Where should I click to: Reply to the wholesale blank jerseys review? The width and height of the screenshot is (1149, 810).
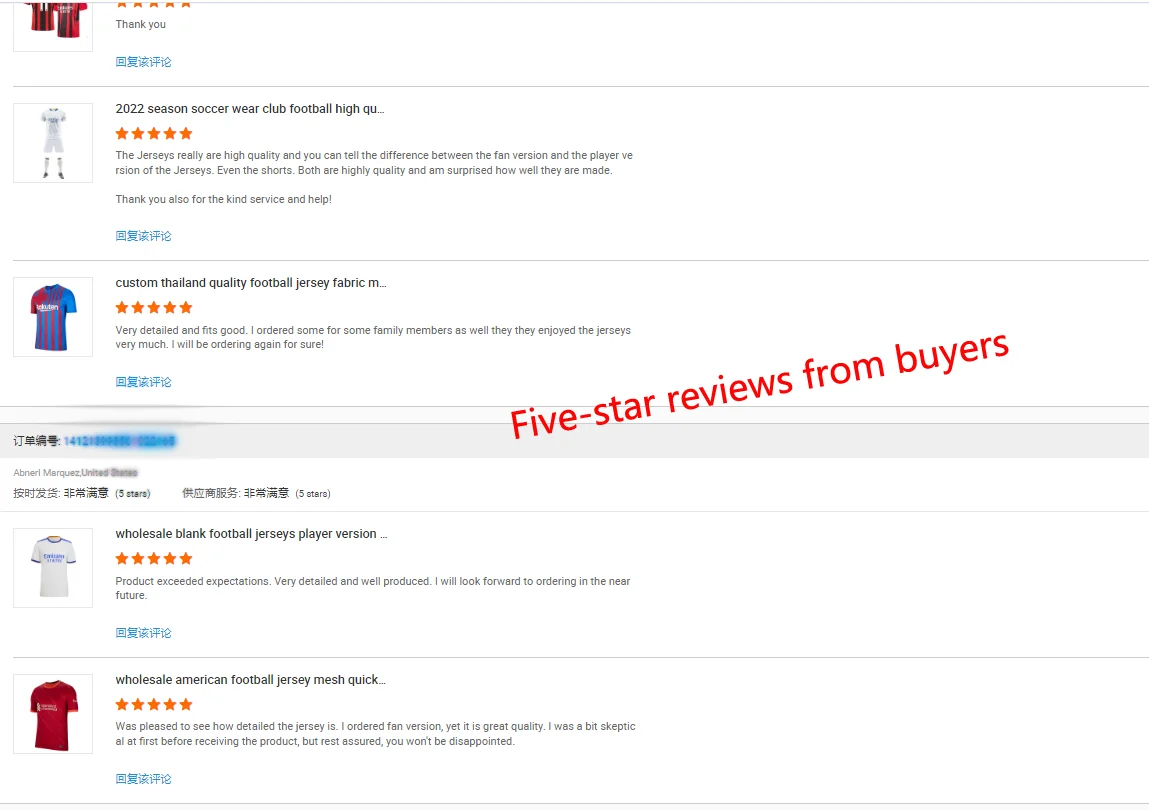coord(144,632)
